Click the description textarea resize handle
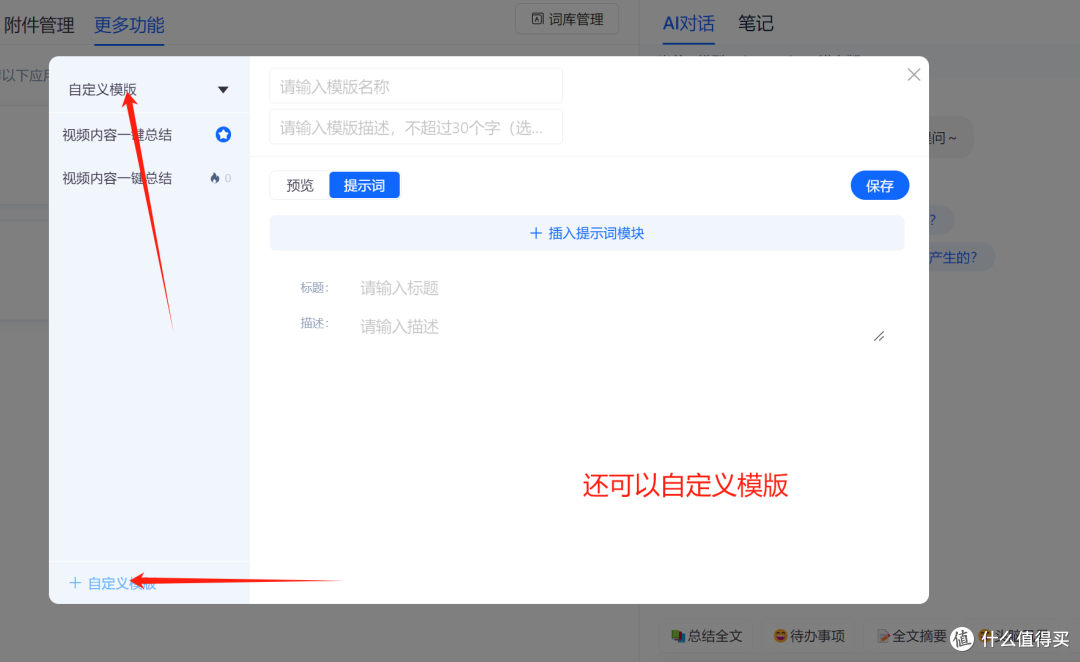Screen dimensions: 1080x662 coord(879,336)
